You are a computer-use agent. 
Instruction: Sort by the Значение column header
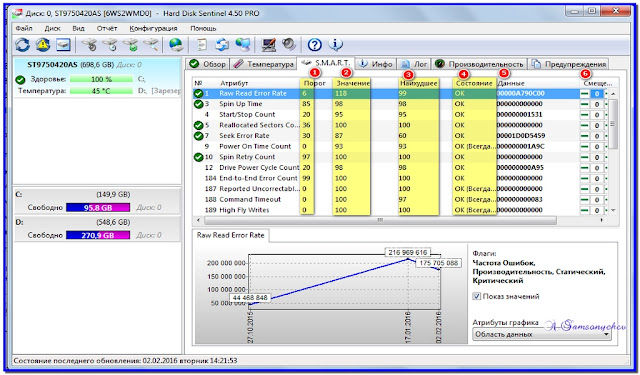tap(353, 83)
